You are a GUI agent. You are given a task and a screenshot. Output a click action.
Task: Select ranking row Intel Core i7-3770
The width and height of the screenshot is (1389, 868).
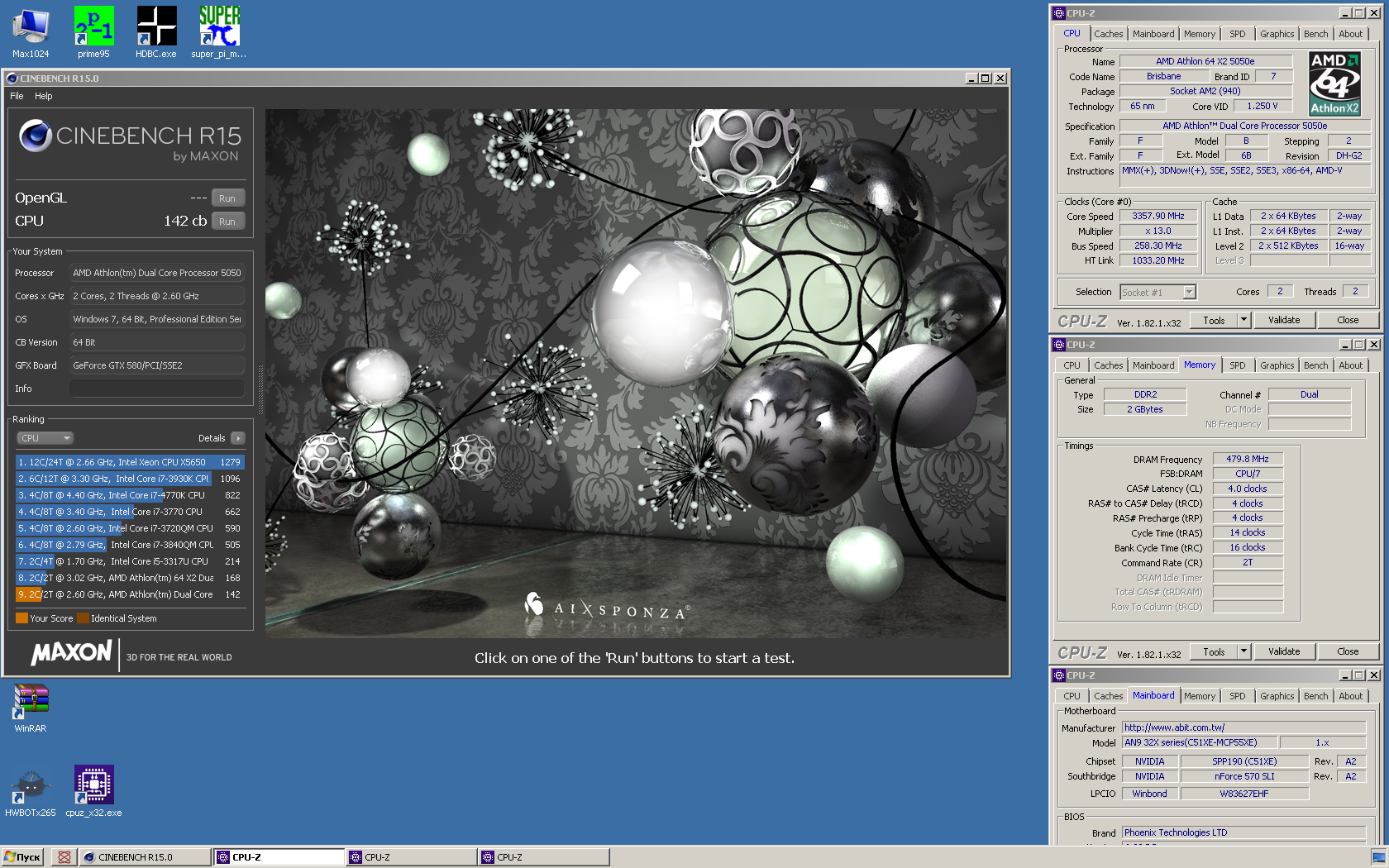point(130,512)
